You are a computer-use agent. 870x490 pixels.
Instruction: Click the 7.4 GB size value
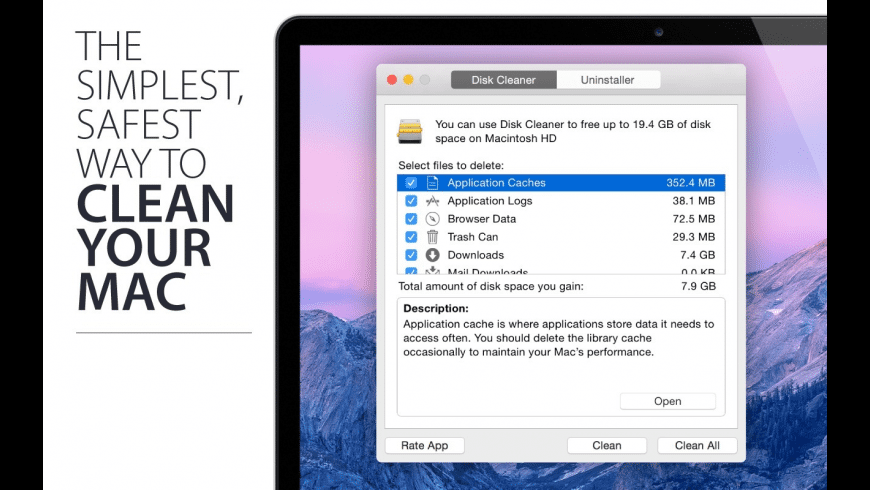coord(697,255)
